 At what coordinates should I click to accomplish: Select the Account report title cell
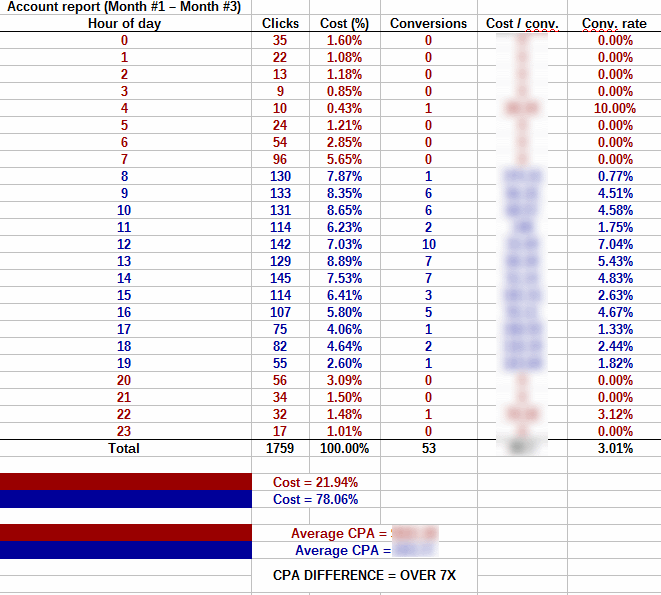point(110,8)
